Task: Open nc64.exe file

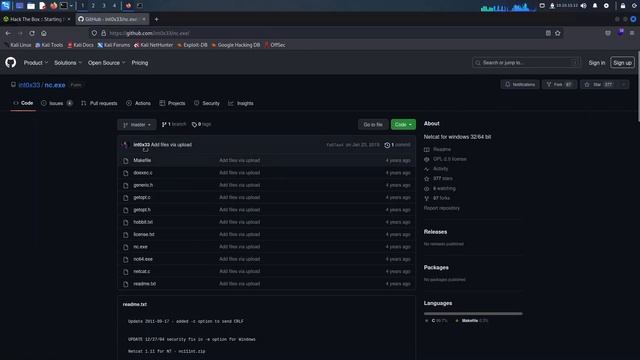Action: pyautogui.click(x=143, y=259)
